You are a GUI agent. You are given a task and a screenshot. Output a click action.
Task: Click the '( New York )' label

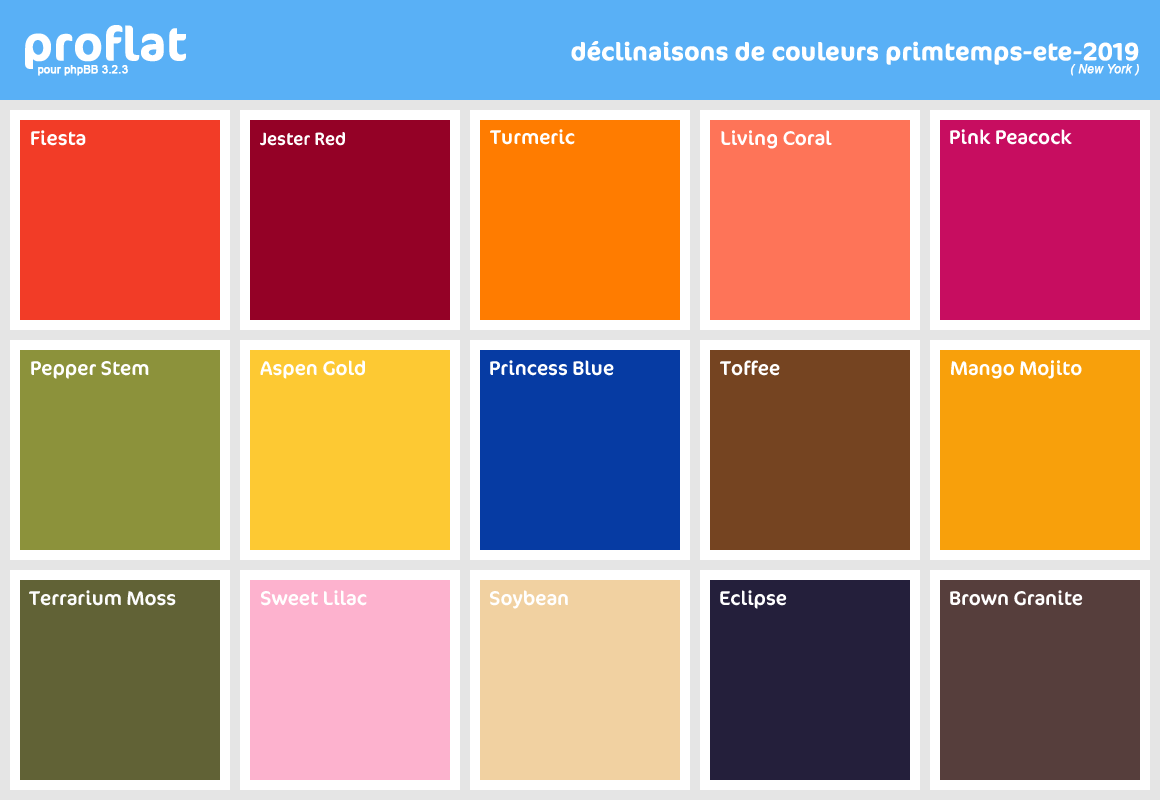(x=1105, y=69)
